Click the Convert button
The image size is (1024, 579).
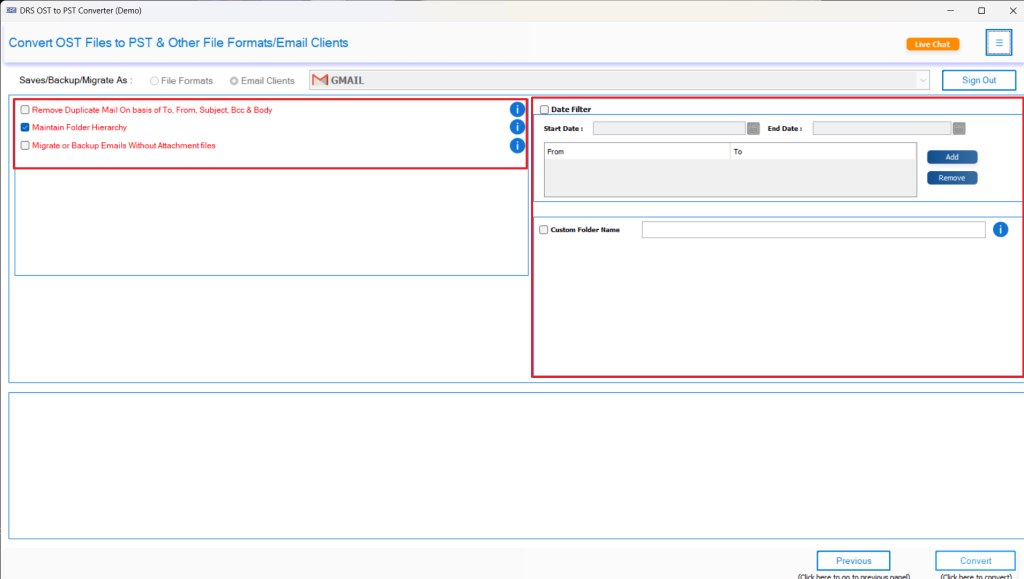(x=974, y=560)
